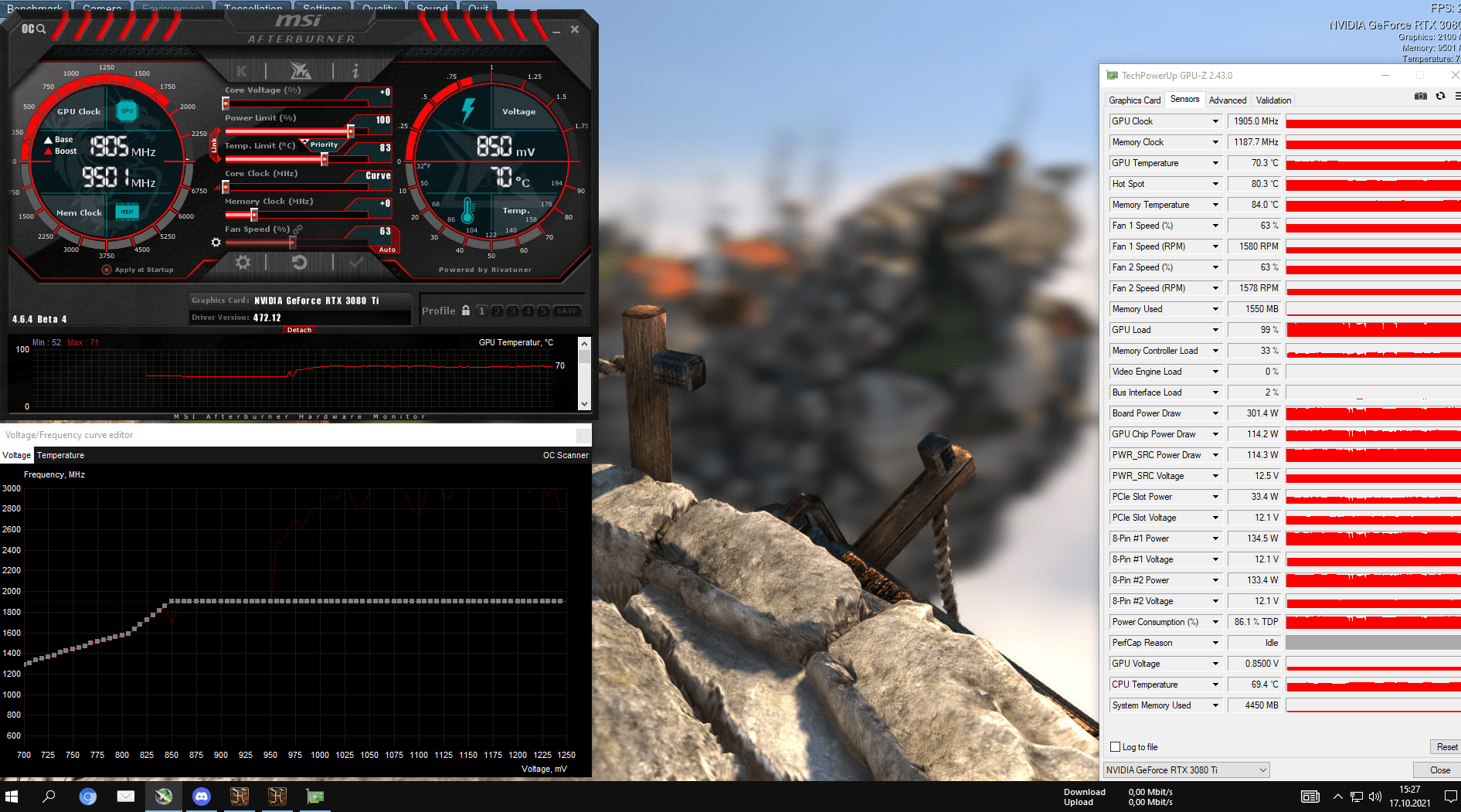Click the MSI jet logo icon in Afterburner
This screenshot has height=812, width=1461.
300,71
